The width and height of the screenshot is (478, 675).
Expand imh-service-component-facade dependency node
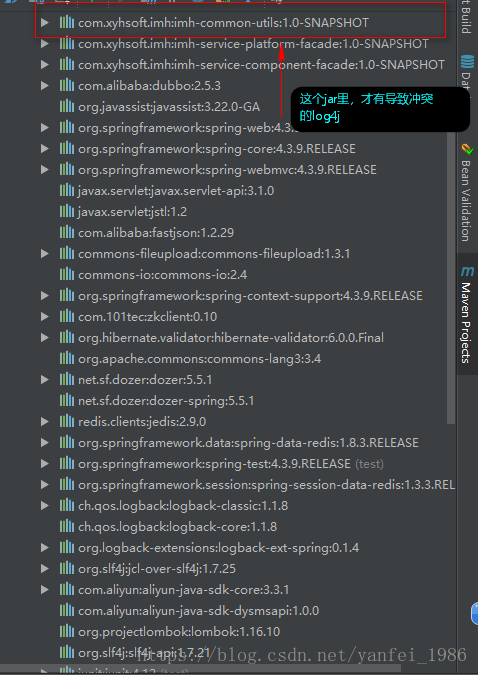(x=45, y=65)
